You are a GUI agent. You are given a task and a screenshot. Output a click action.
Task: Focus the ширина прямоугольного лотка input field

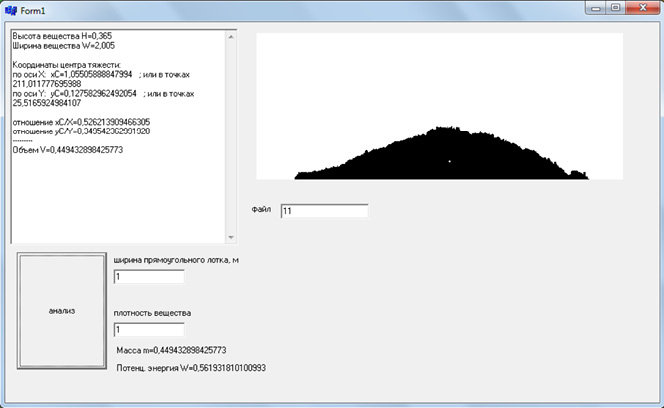pyautogui.click(x=149, y=277)
